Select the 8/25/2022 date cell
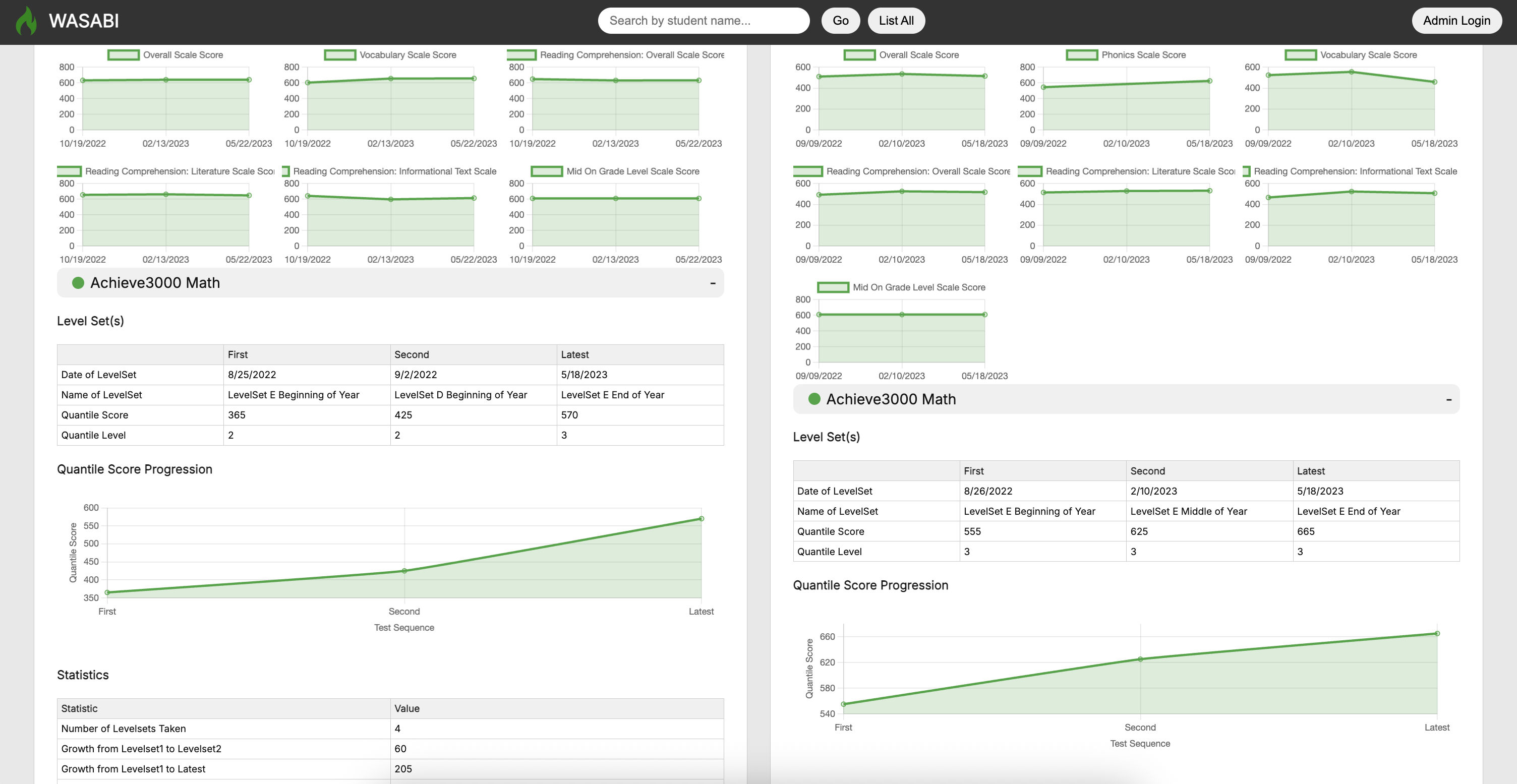 tap(307, 375)
